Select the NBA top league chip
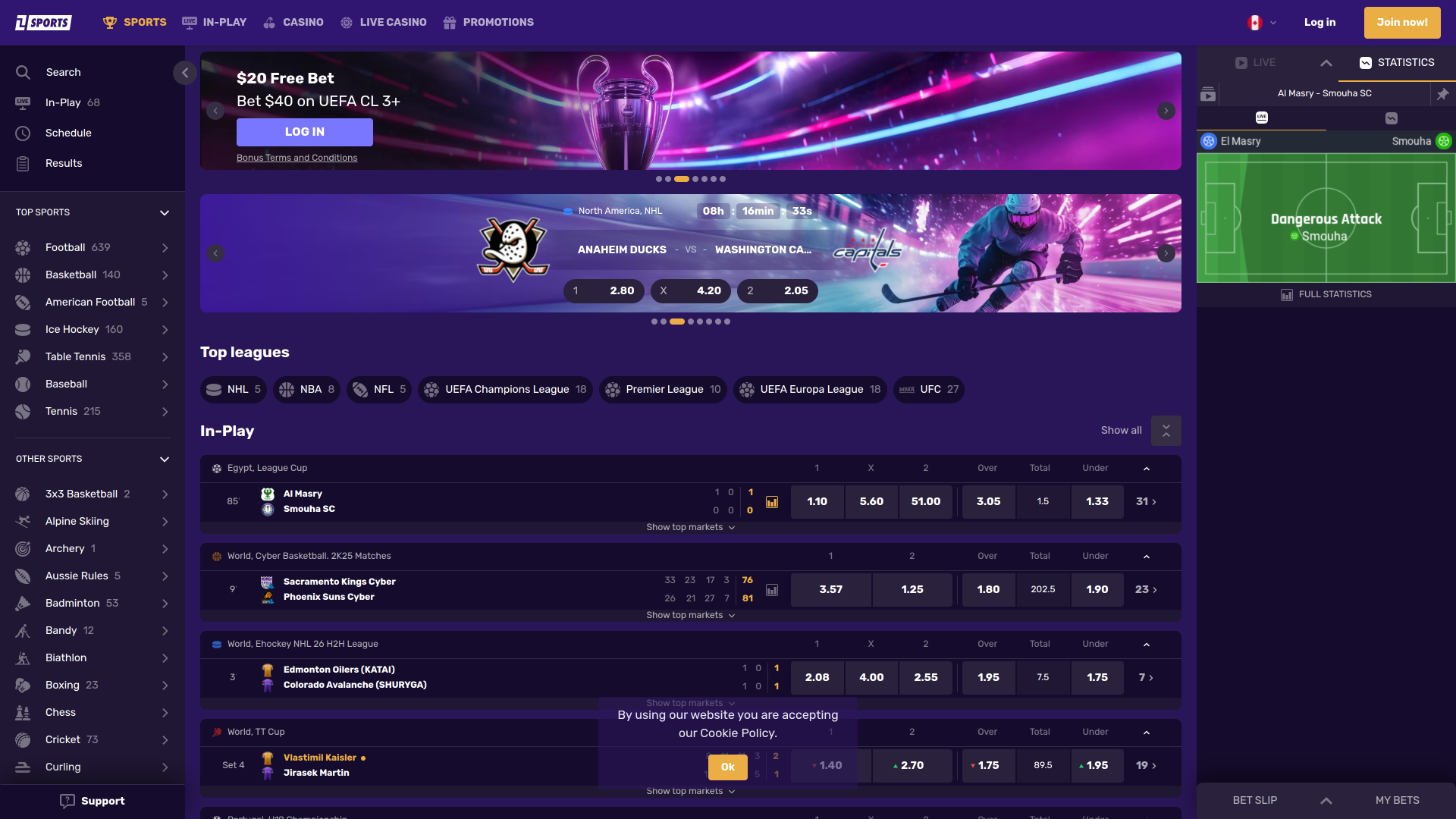 306,390
